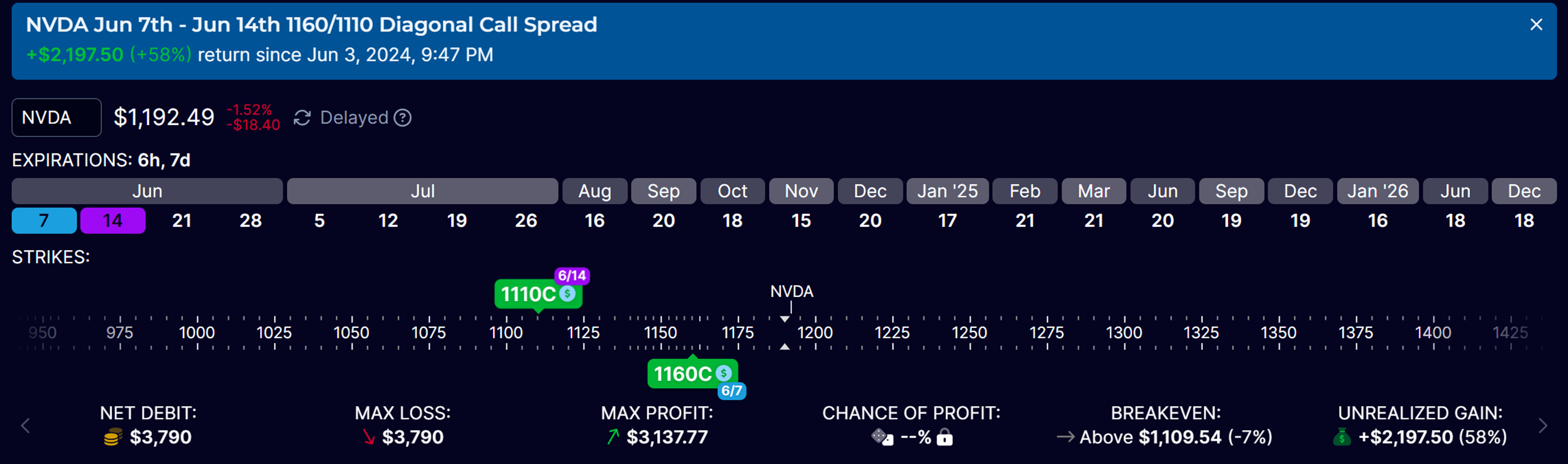Click the 1250 mark on the strike ruler
The image size is (1568, 464).
[x=969, y=333]
